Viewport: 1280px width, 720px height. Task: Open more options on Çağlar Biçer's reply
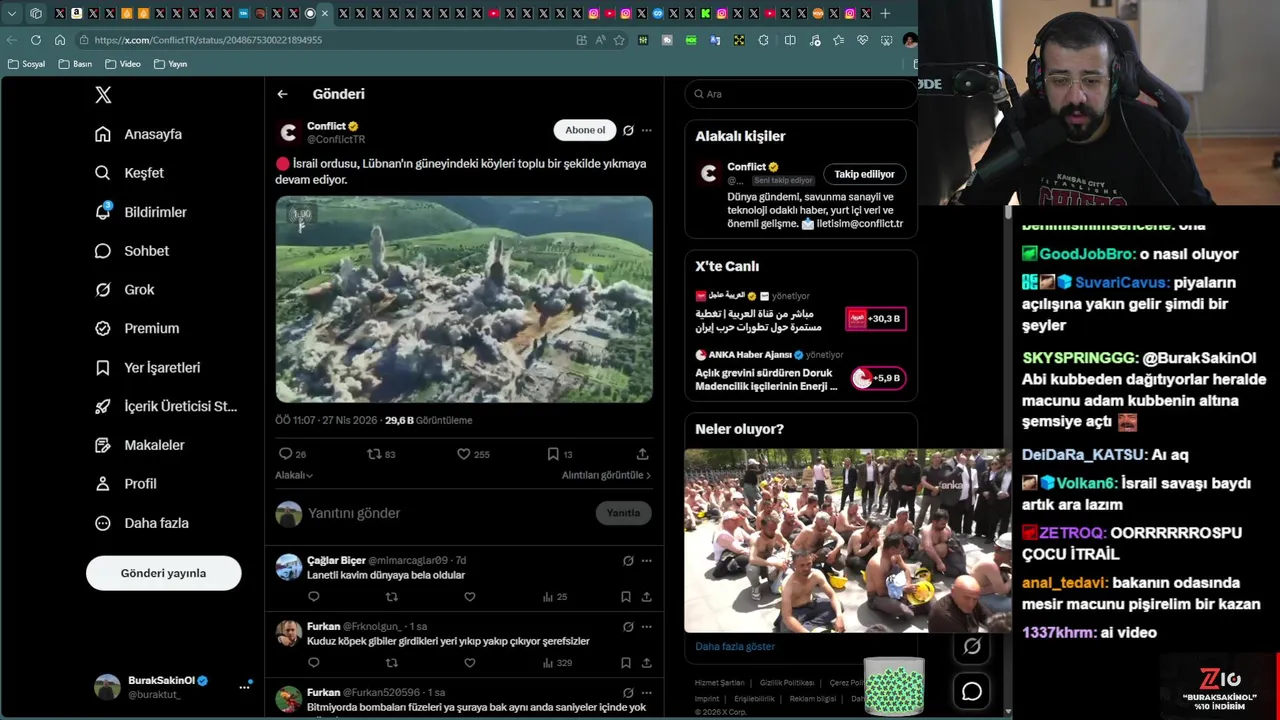click(646, 561)
